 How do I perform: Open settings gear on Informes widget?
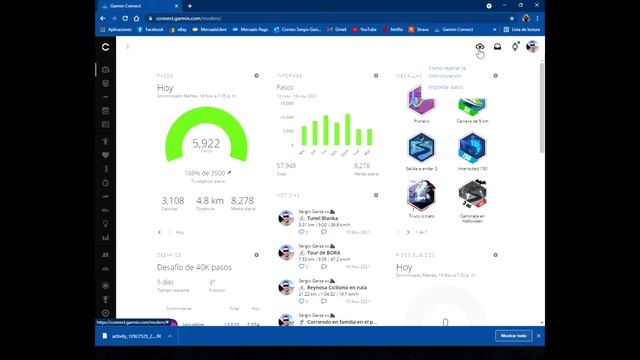(376, 76)
